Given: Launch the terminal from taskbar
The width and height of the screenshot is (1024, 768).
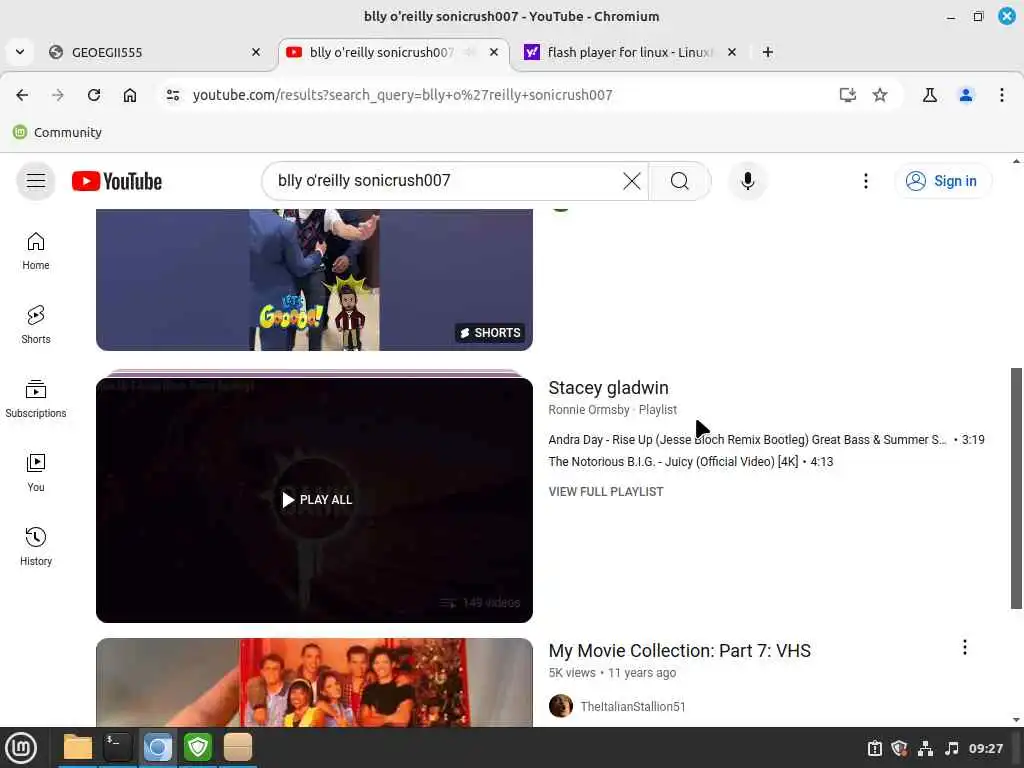Looking at the screenshot, I should (x=118, y=747).
